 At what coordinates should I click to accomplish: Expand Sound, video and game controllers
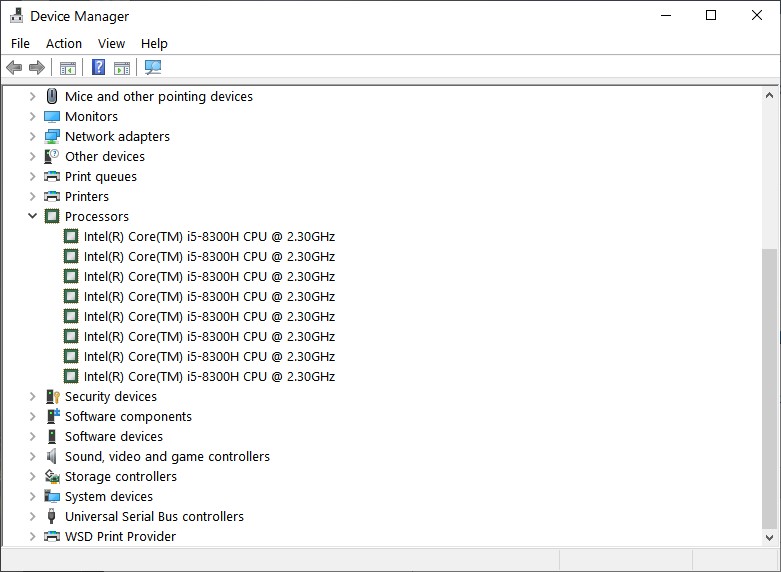point(32,457)
